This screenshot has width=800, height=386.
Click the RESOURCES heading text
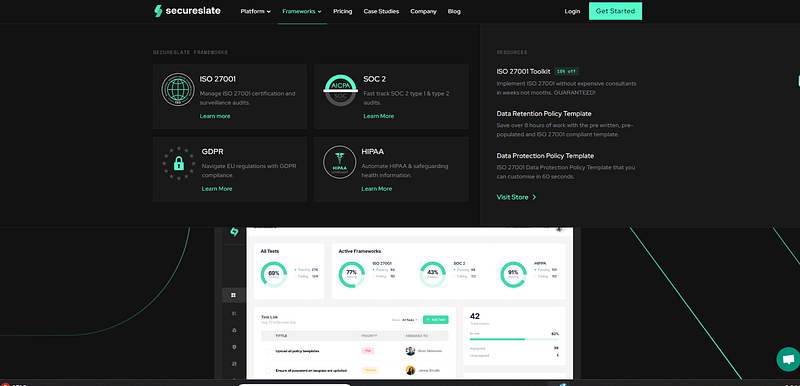coord(512,53)
